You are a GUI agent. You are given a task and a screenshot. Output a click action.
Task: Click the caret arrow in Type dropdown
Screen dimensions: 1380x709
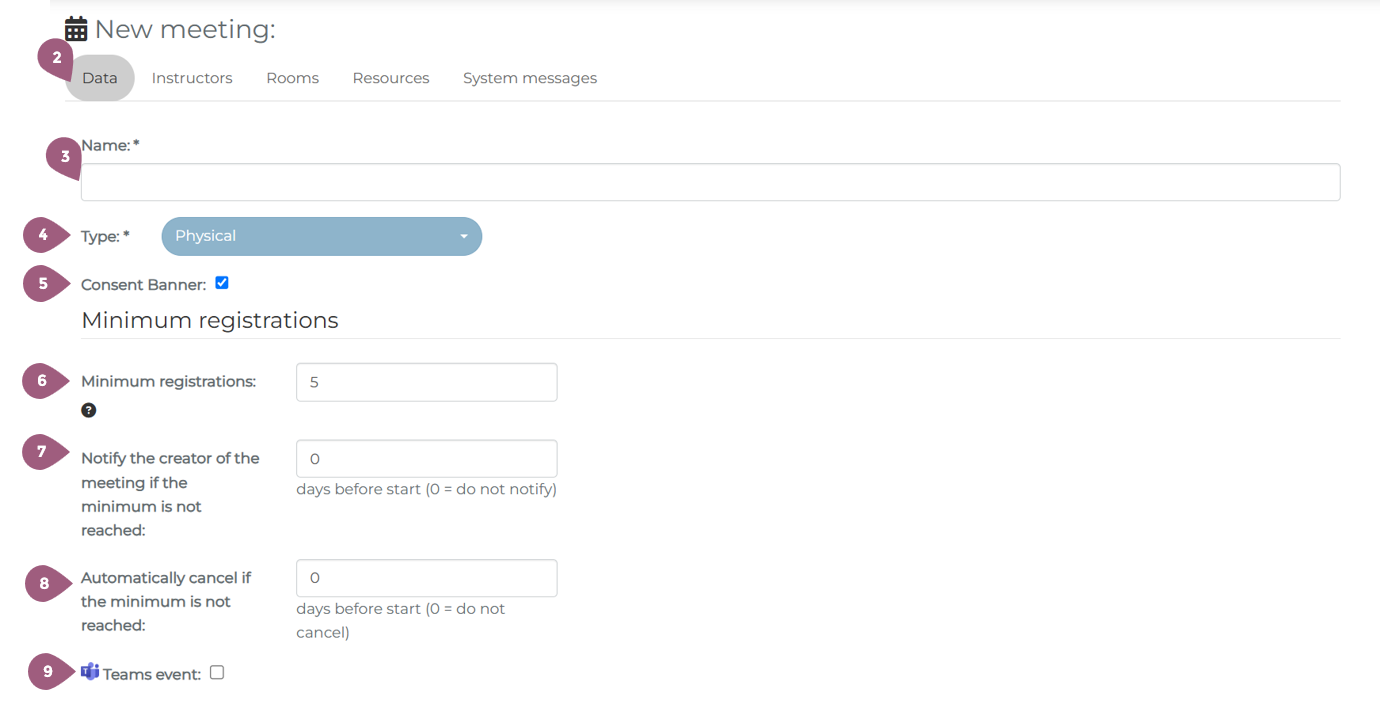464,237
